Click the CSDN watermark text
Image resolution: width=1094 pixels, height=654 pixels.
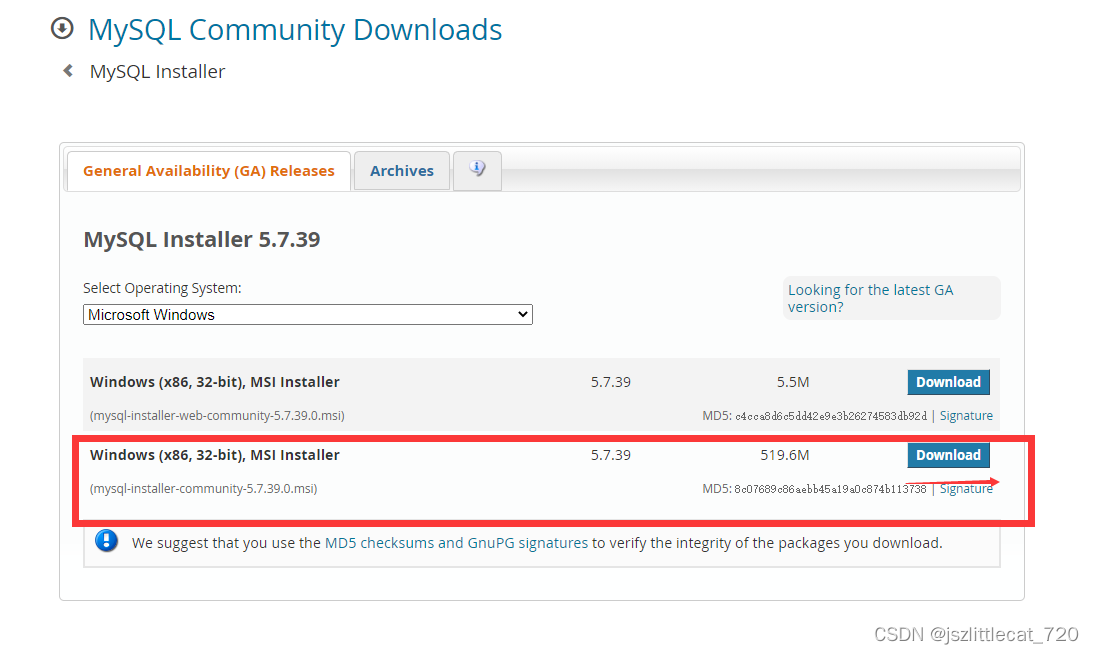pyautogui.click(x=975, y=633)
